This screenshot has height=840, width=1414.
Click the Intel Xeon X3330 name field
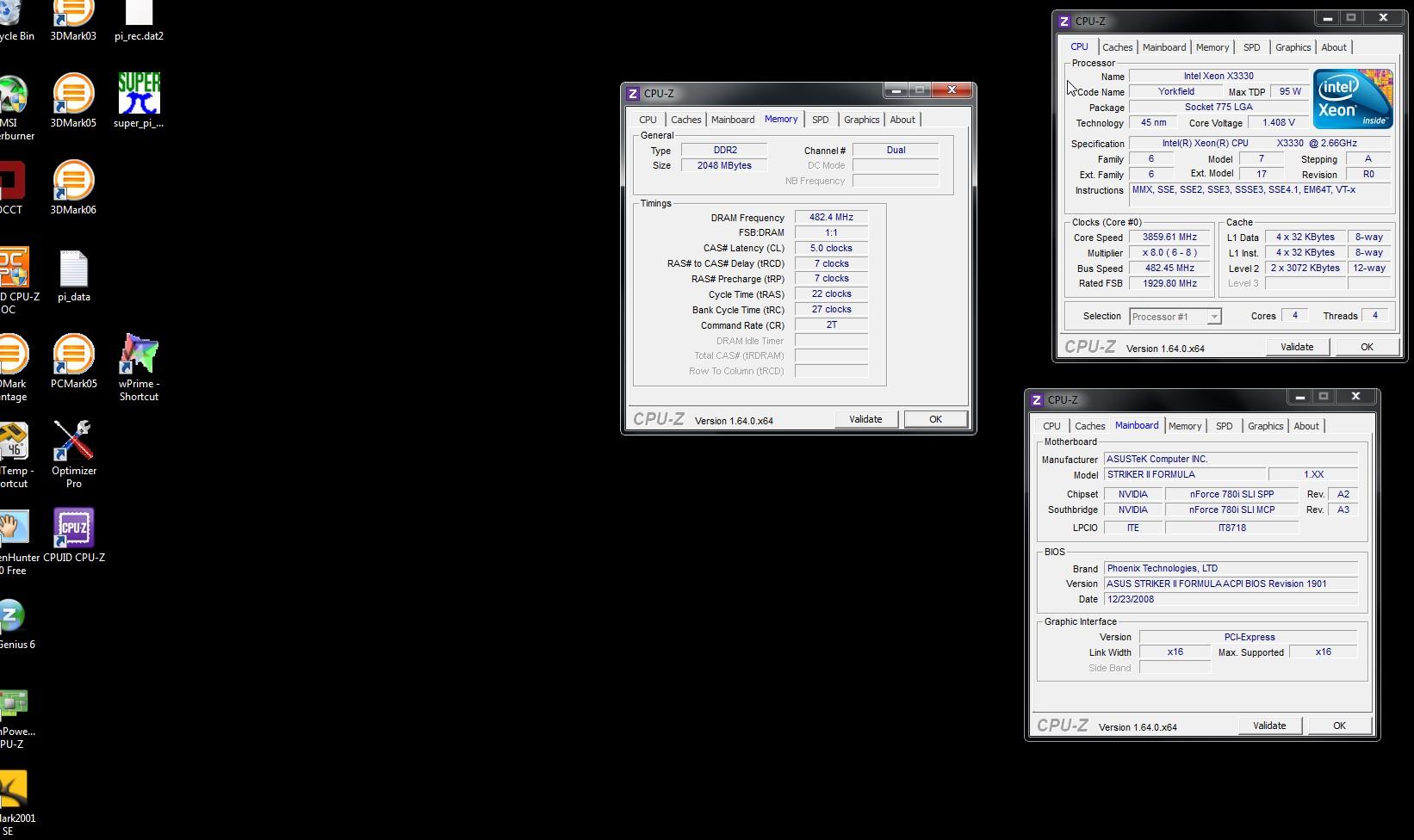[1219, 76]
